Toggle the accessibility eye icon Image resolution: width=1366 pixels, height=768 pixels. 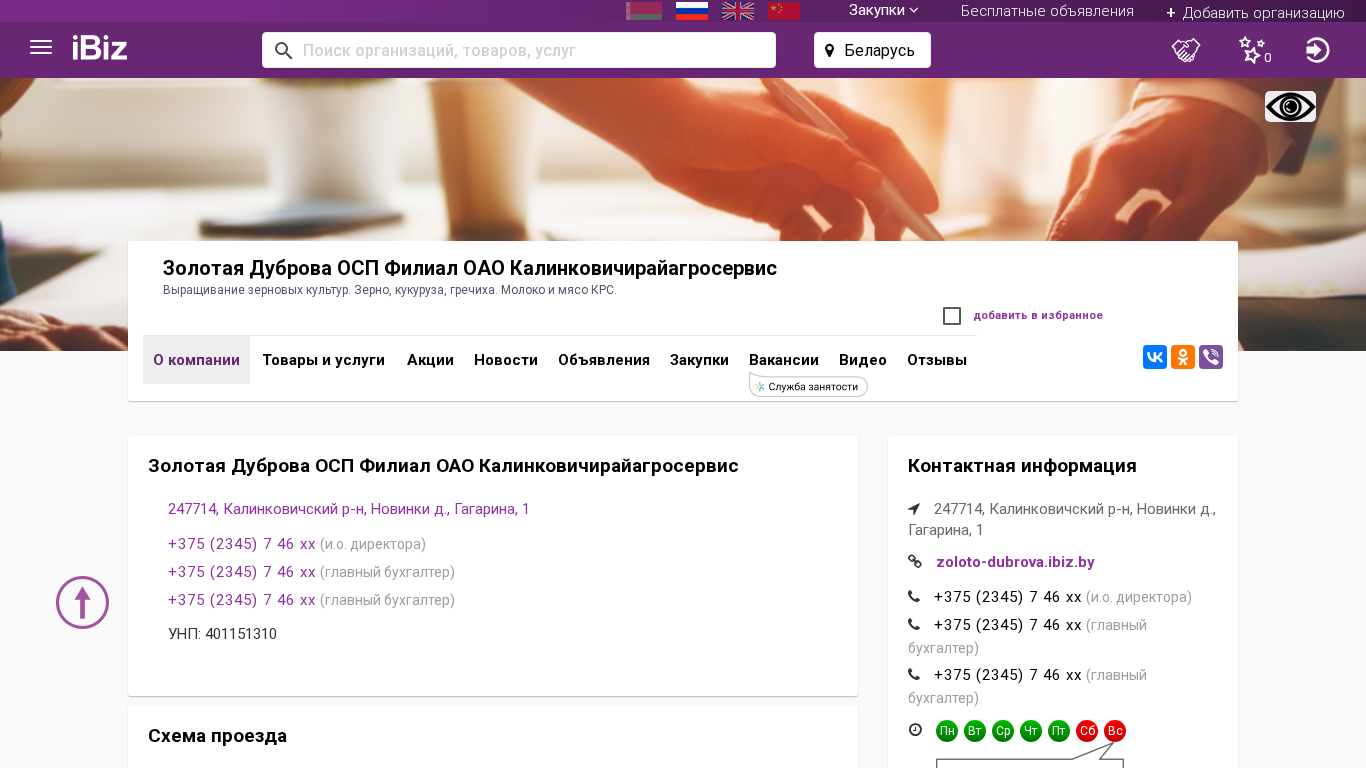[1290, 107]
